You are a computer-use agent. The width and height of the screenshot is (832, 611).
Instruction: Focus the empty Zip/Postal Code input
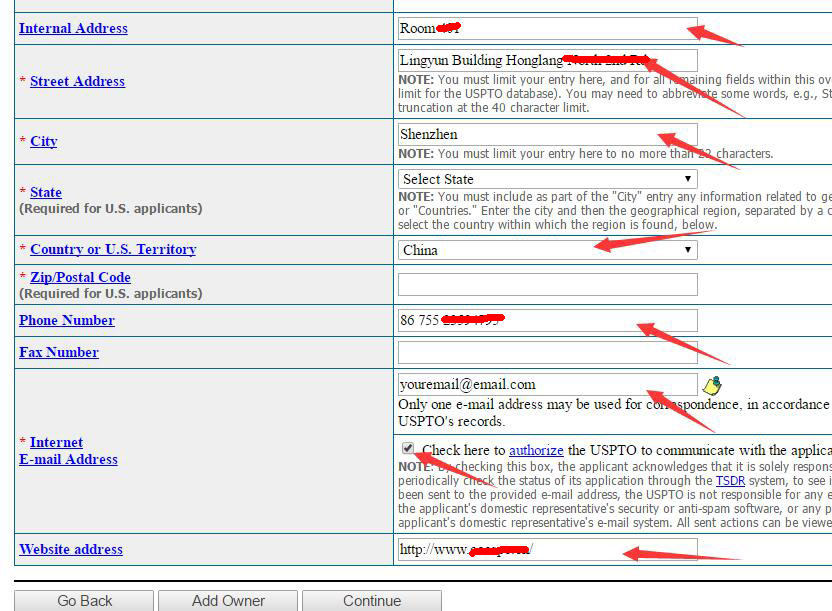[x=548, y=284]
